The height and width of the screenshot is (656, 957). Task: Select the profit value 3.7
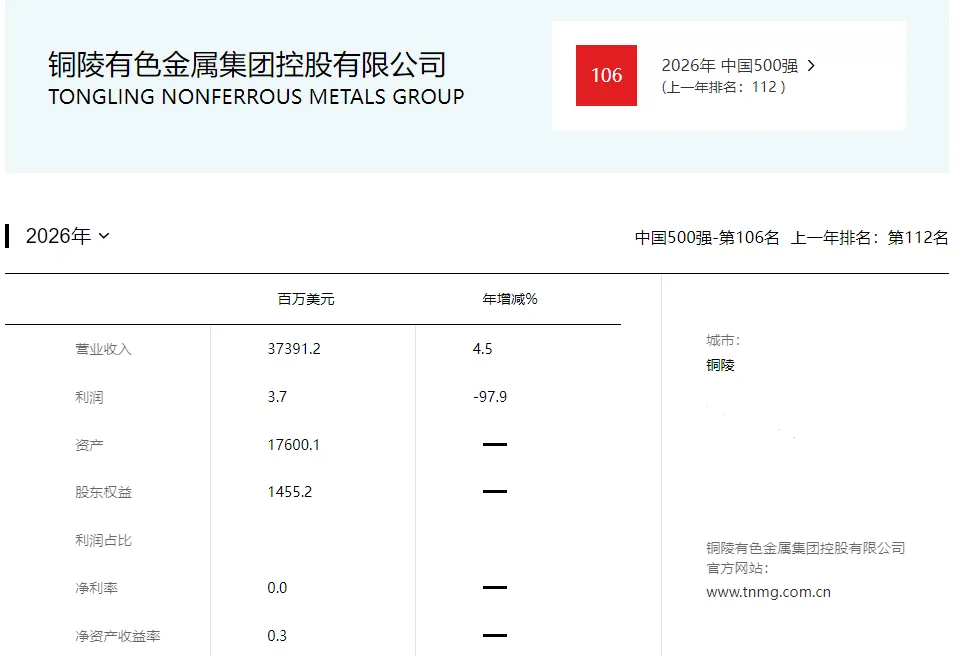[x=277, y=397]
